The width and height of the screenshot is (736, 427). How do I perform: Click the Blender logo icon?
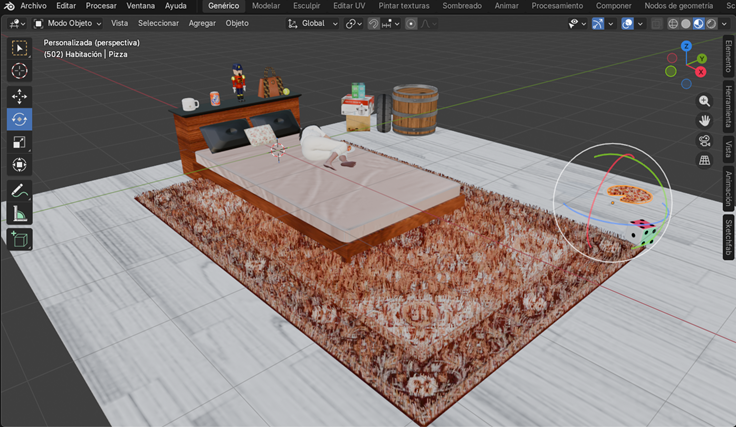[9, 6]
